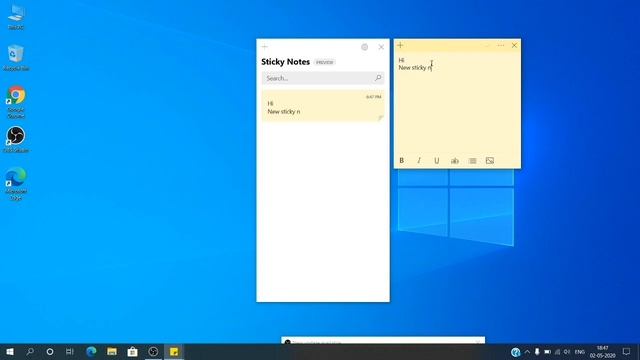Screen dimensions: 640x360
Task: Open the Windows Start menu
Action: click(x=10, y=351)
